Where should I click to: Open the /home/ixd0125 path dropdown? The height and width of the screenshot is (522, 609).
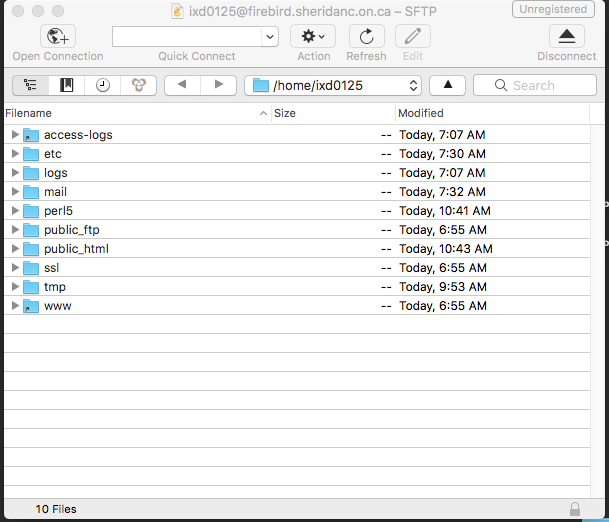333,85
